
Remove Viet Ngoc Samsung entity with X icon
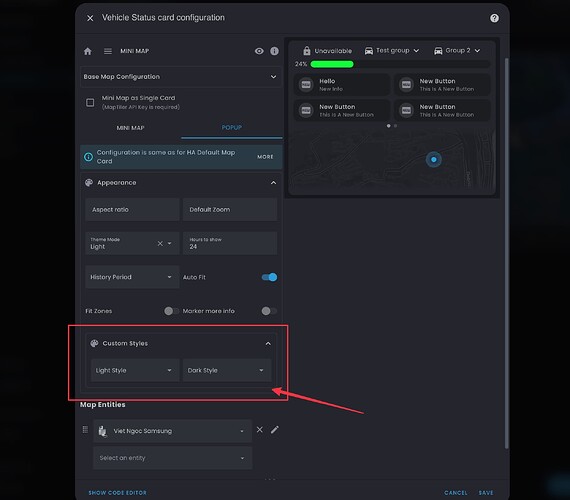260,430
